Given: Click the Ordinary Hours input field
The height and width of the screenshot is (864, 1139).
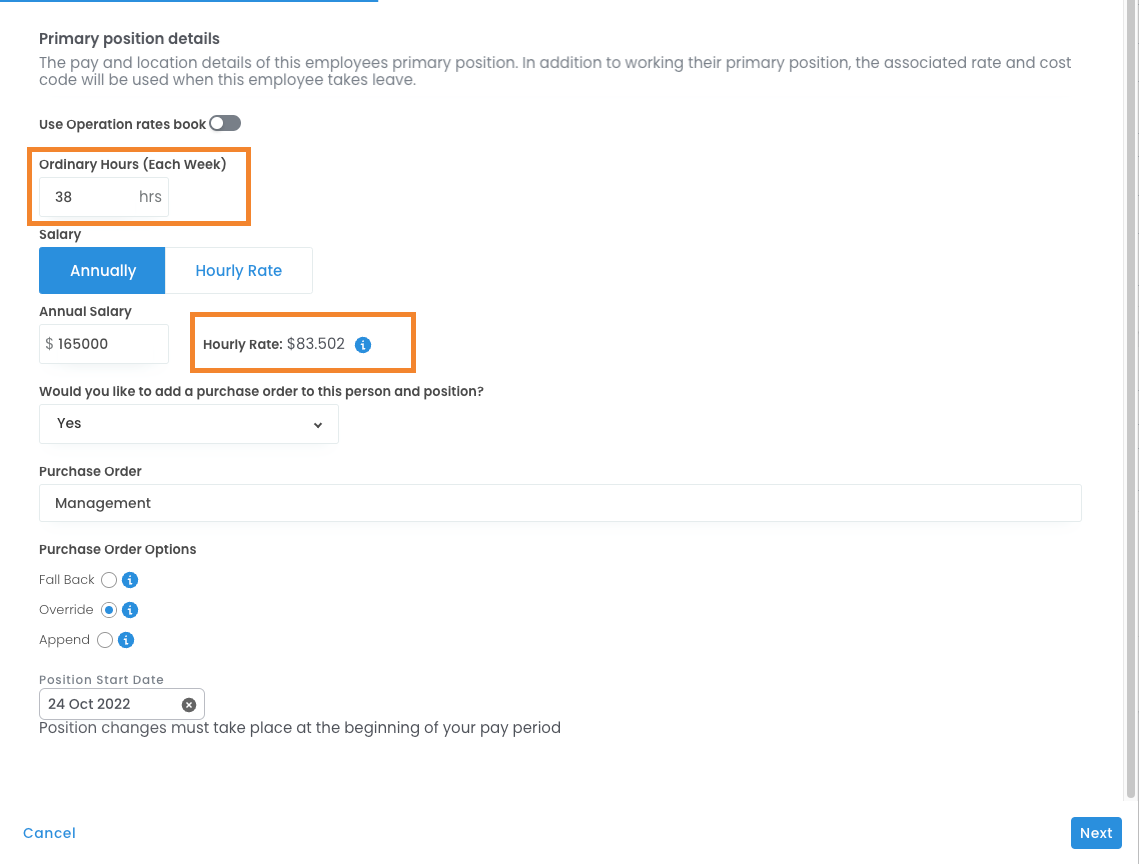Looking at the screenshot, I should tap(88, 197).
